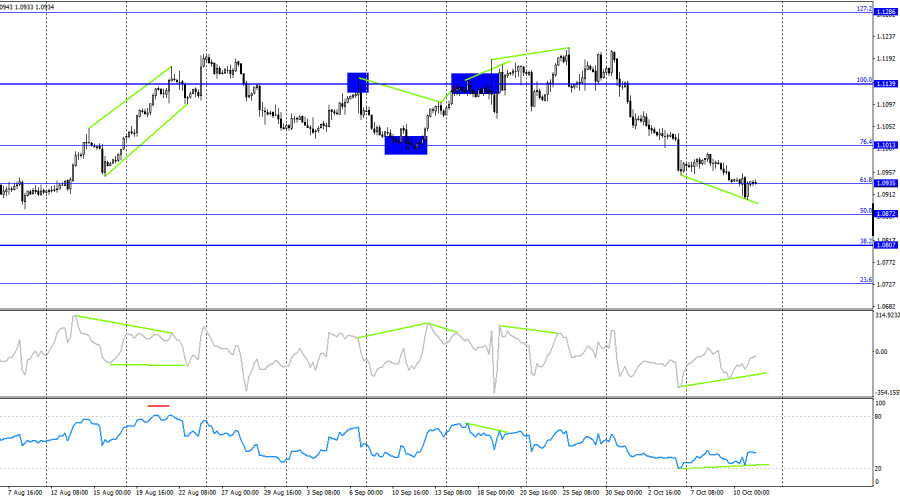Click the 20 Sep 16:00 time label
The width and height of the screenshot is (900, 500).
[x=538, y=493]
